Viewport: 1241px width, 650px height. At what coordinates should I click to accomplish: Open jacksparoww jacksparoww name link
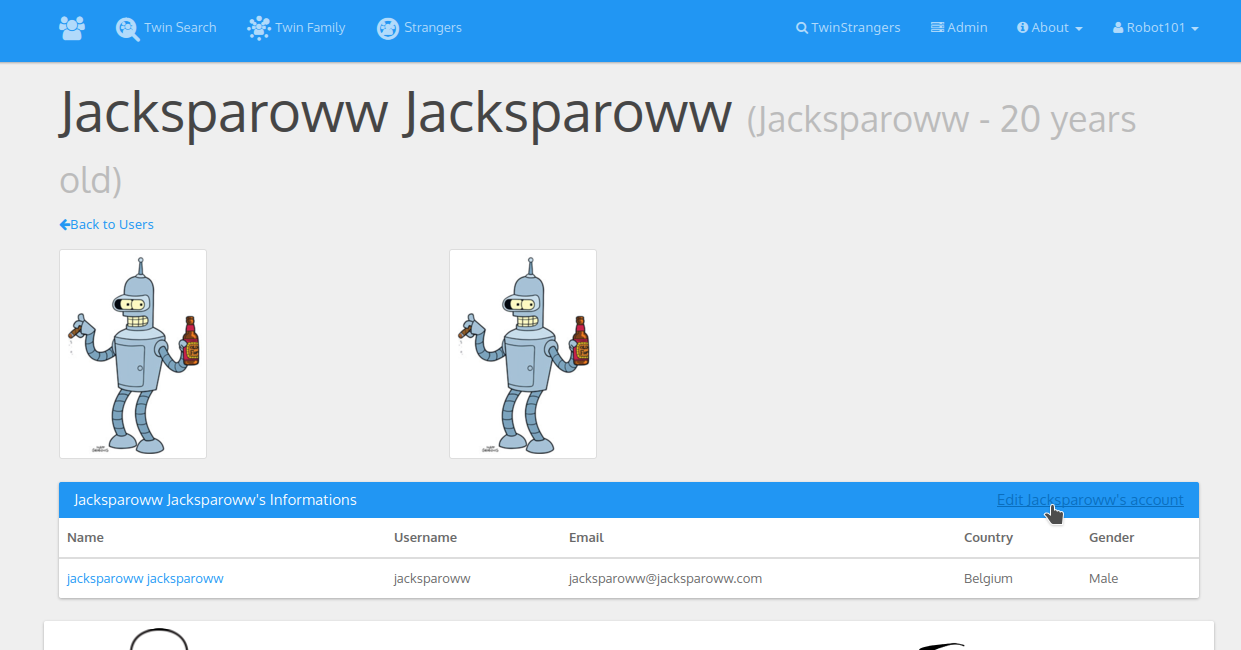145,579
